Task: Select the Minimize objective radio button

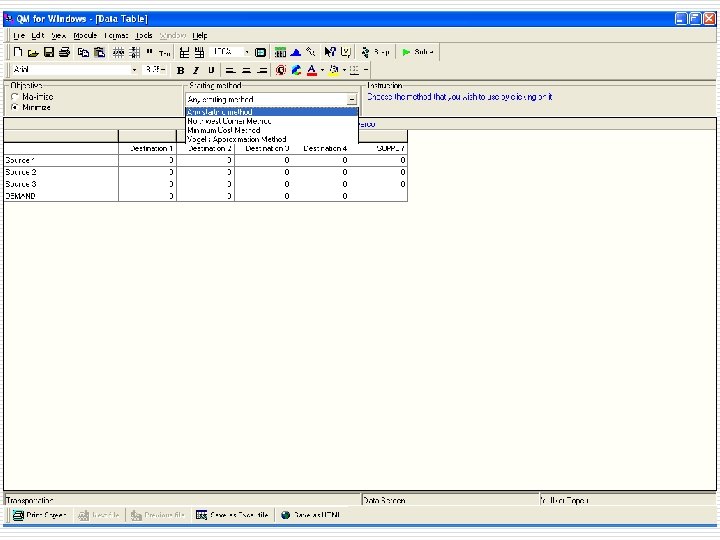Action: tap(15, 107)
